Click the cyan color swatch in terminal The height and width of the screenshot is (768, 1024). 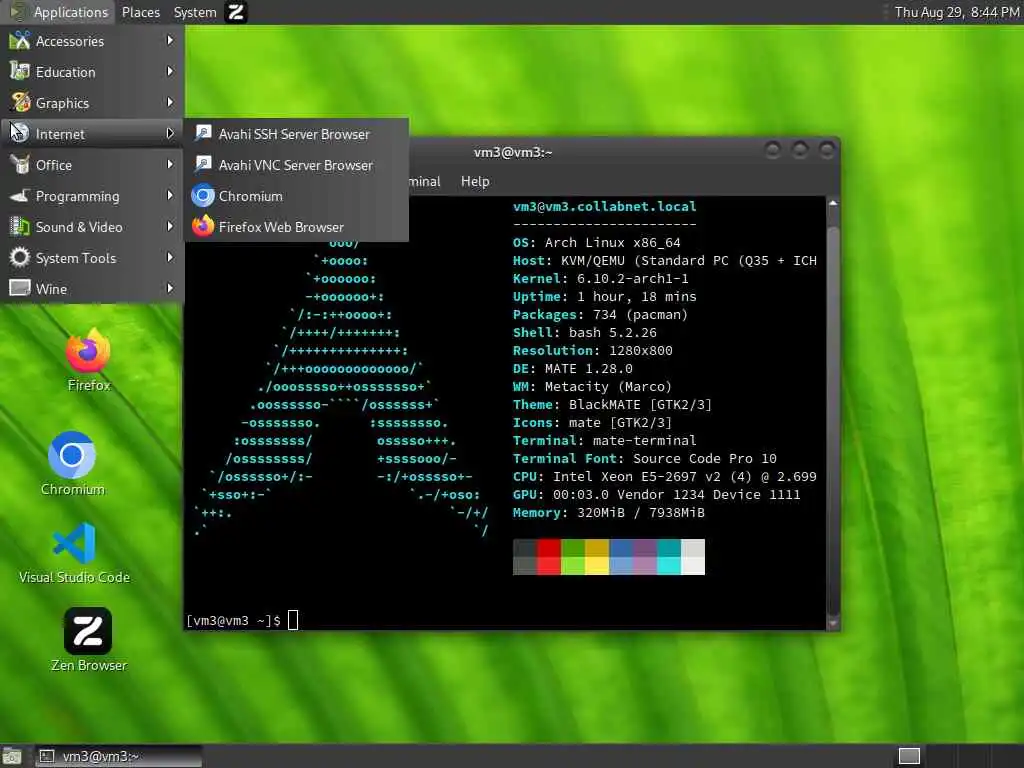pyautogui.click(x=669, y=557)
